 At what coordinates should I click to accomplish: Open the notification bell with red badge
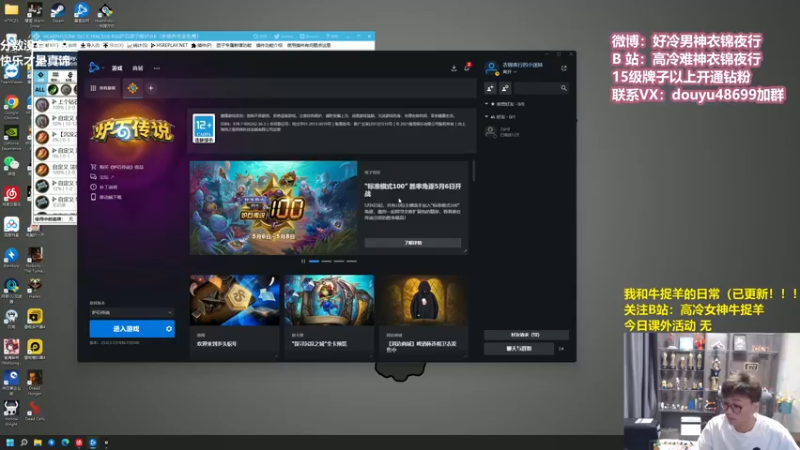tap(467, 67)
